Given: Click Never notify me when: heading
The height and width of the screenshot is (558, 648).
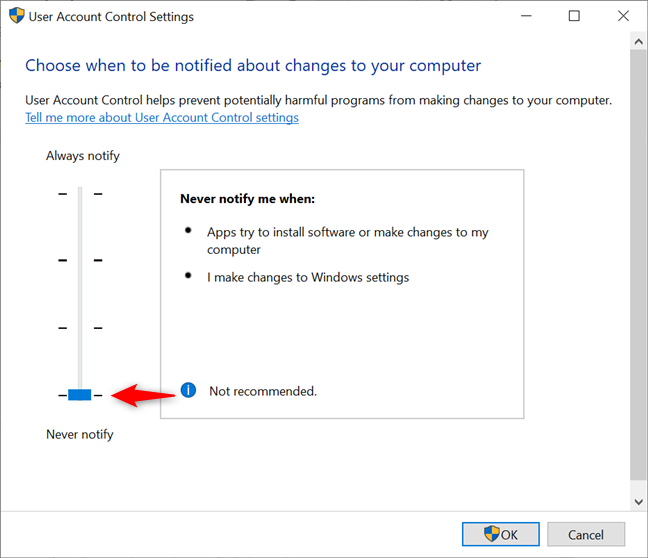Looking at the screenshot, I should [247, 199].
